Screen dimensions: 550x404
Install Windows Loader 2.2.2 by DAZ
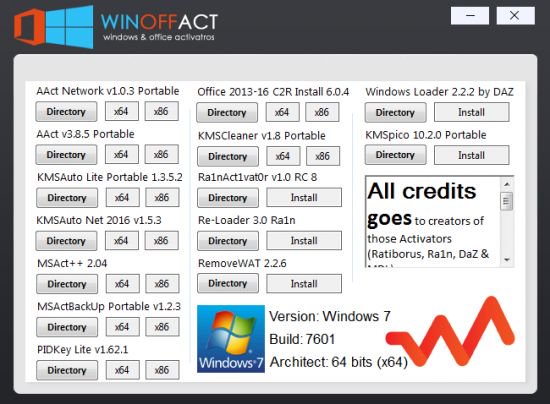click(x=471, y=112)
